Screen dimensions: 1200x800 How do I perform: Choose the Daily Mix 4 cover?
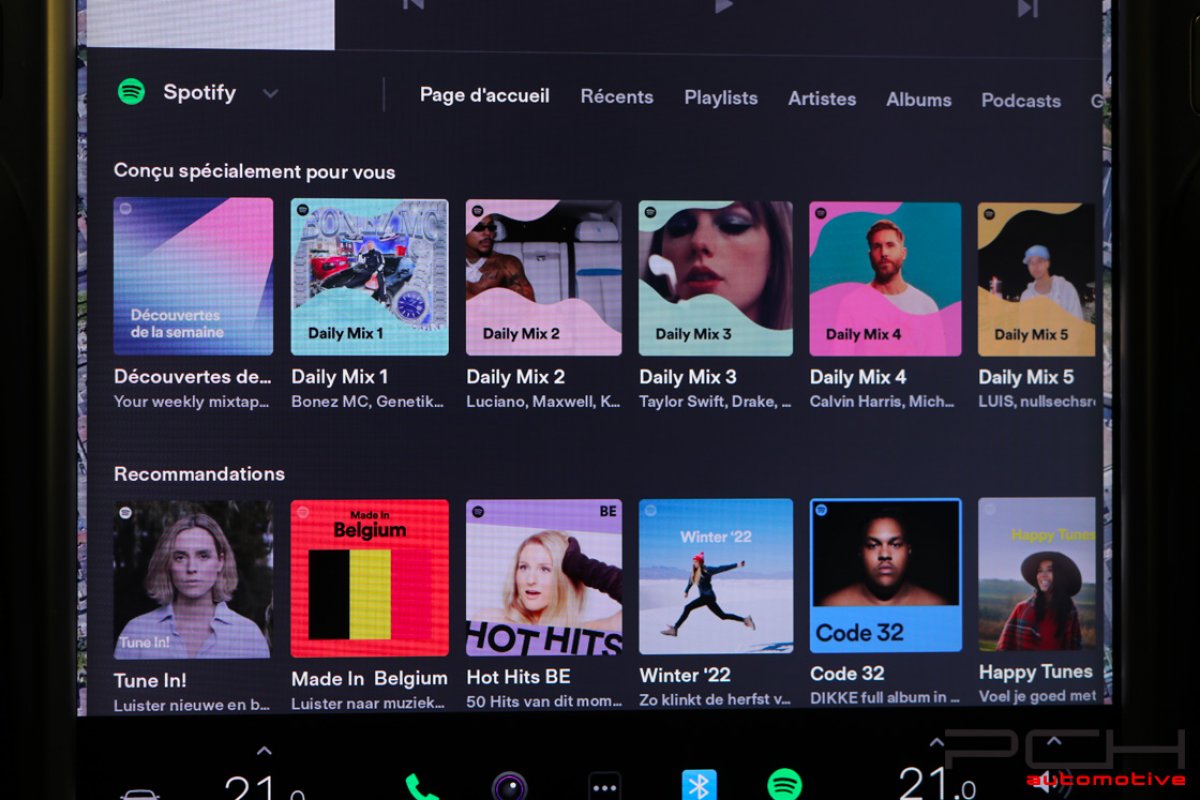click(885, 279)
